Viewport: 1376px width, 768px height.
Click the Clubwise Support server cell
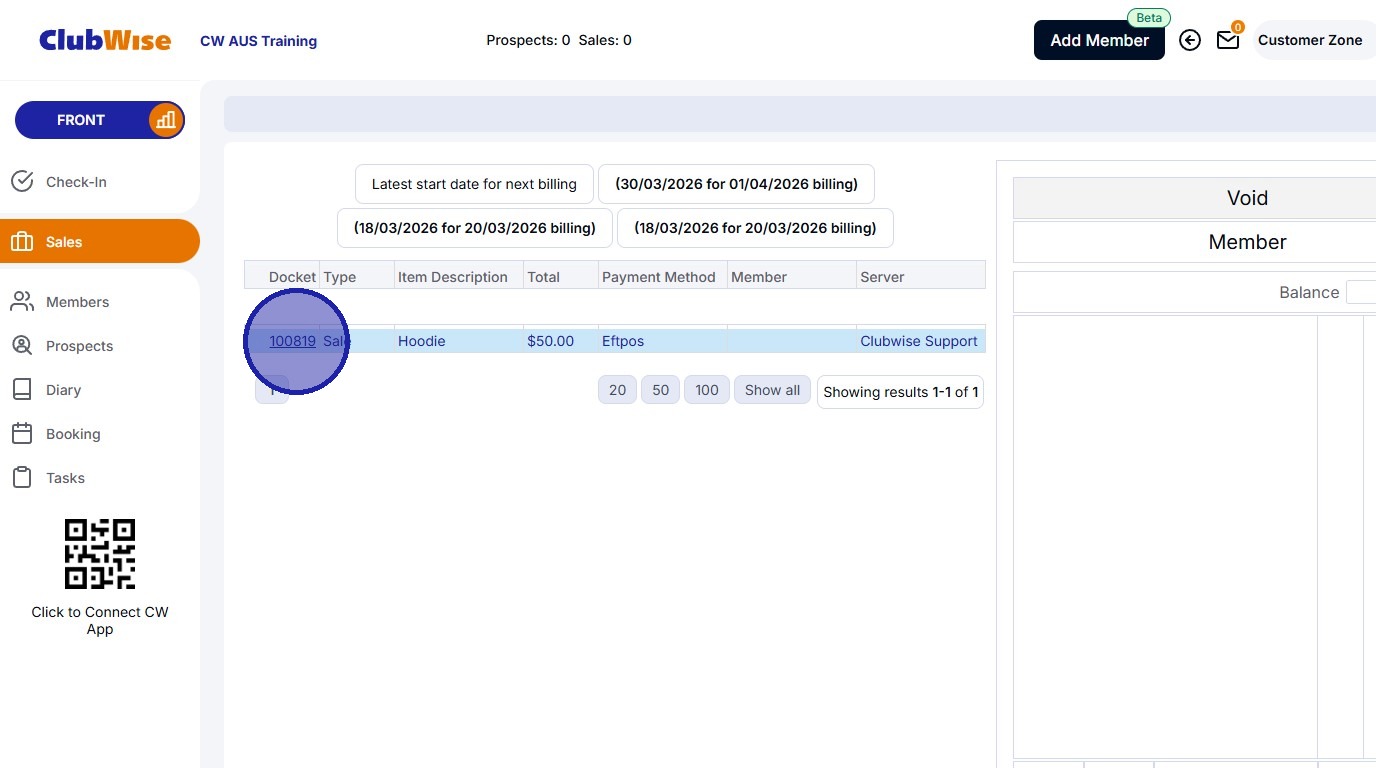coord(921,341)
